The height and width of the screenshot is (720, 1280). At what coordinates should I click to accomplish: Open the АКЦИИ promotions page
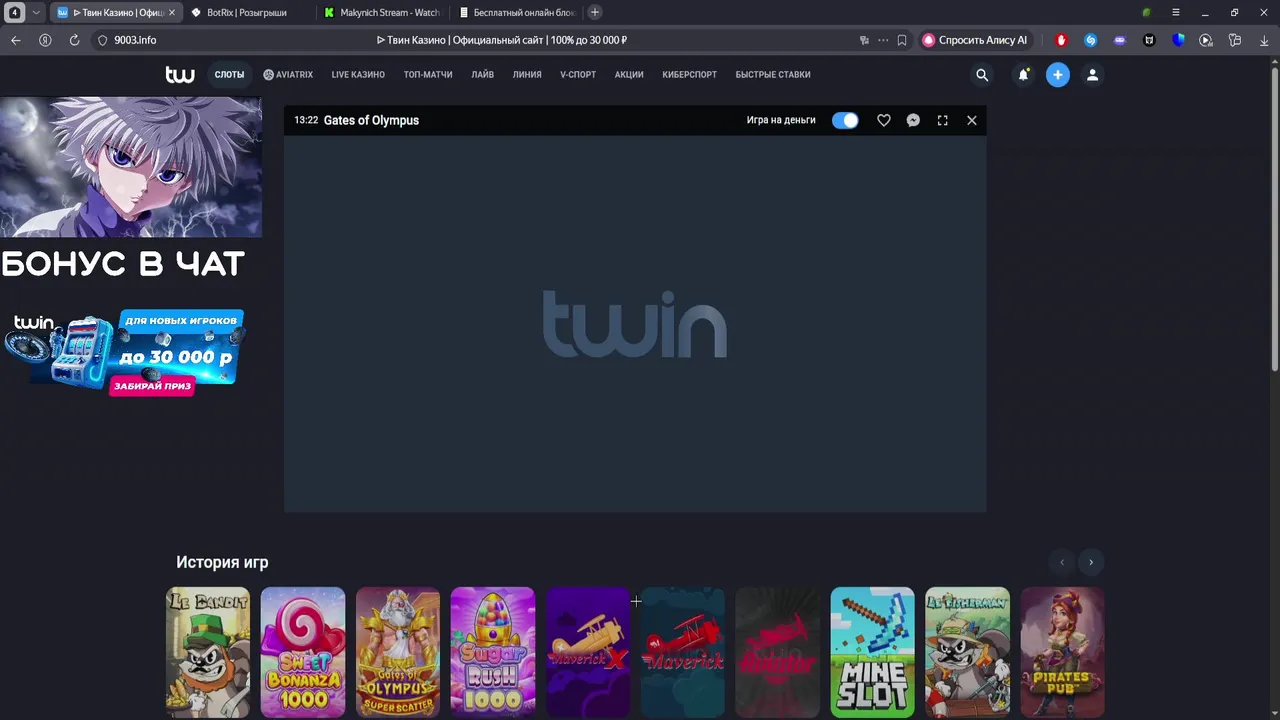pos(629,75)
